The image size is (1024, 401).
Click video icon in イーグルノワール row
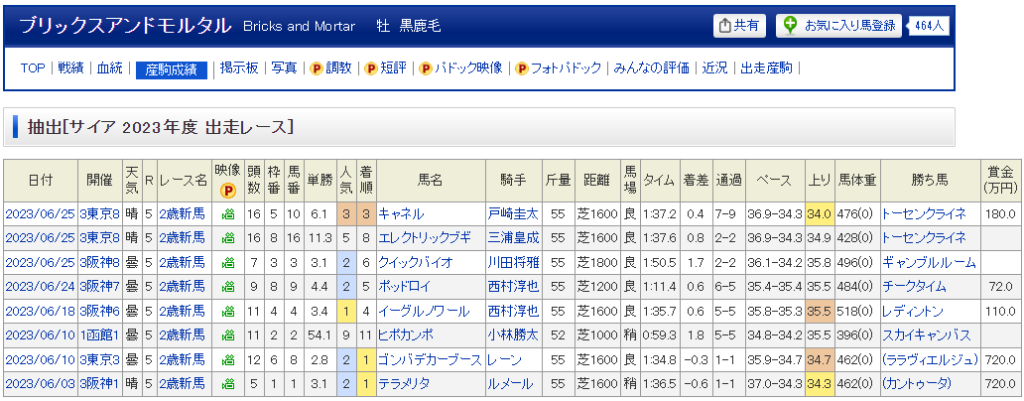227,311
